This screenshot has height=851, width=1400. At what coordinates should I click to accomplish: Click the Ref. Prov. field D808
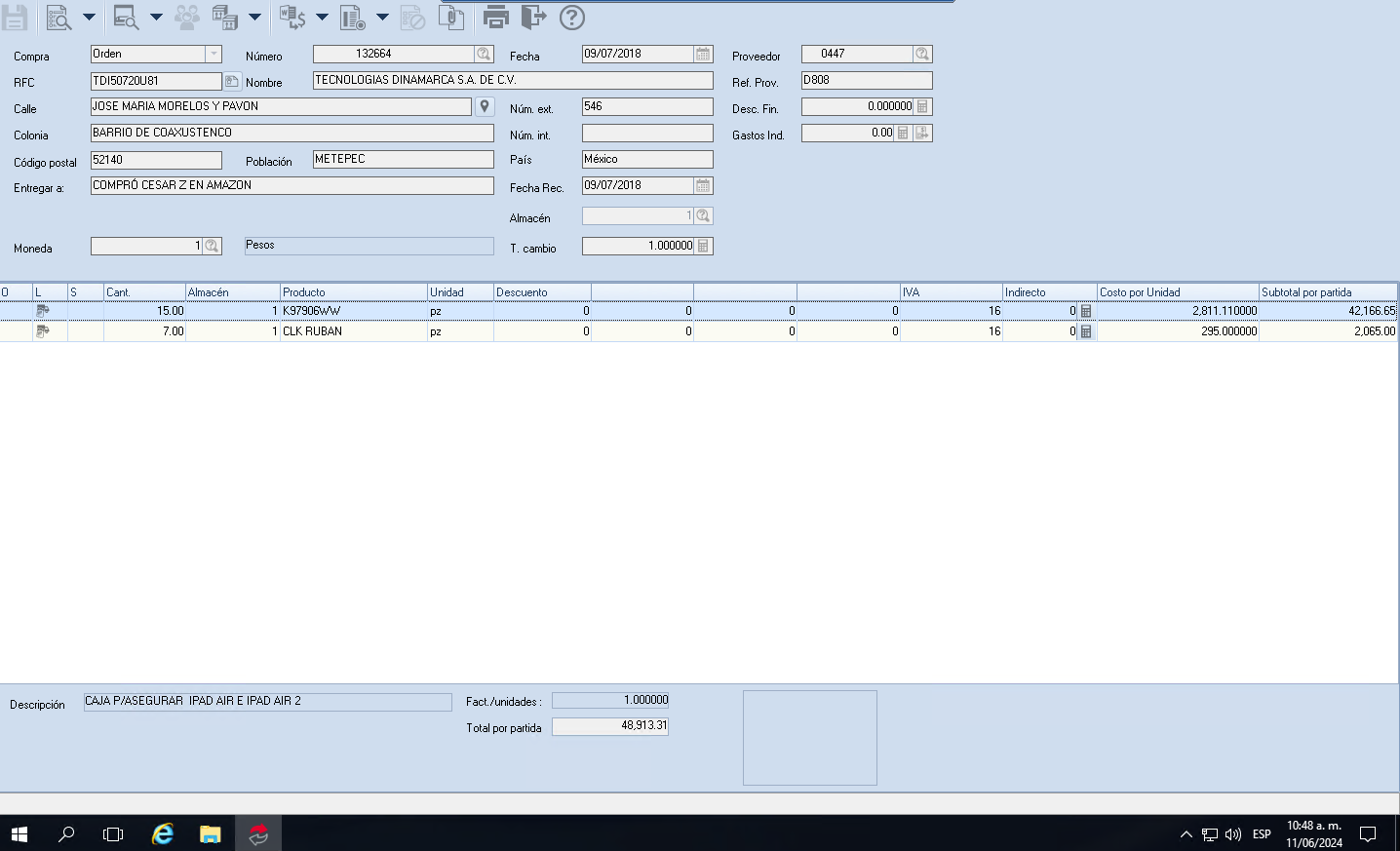pos(867,80)
